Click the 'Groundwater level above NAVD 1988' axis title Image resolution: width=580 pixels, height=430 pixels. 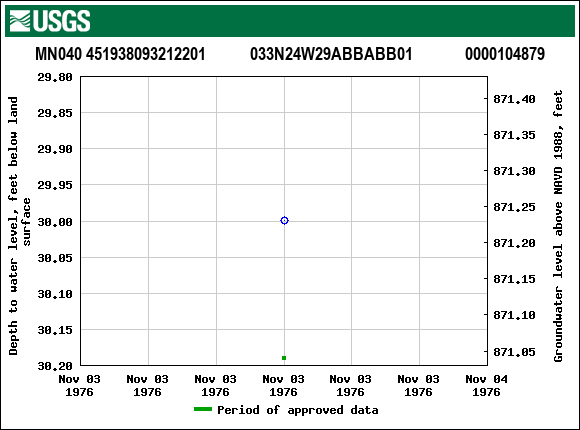(x=558, y=226)
